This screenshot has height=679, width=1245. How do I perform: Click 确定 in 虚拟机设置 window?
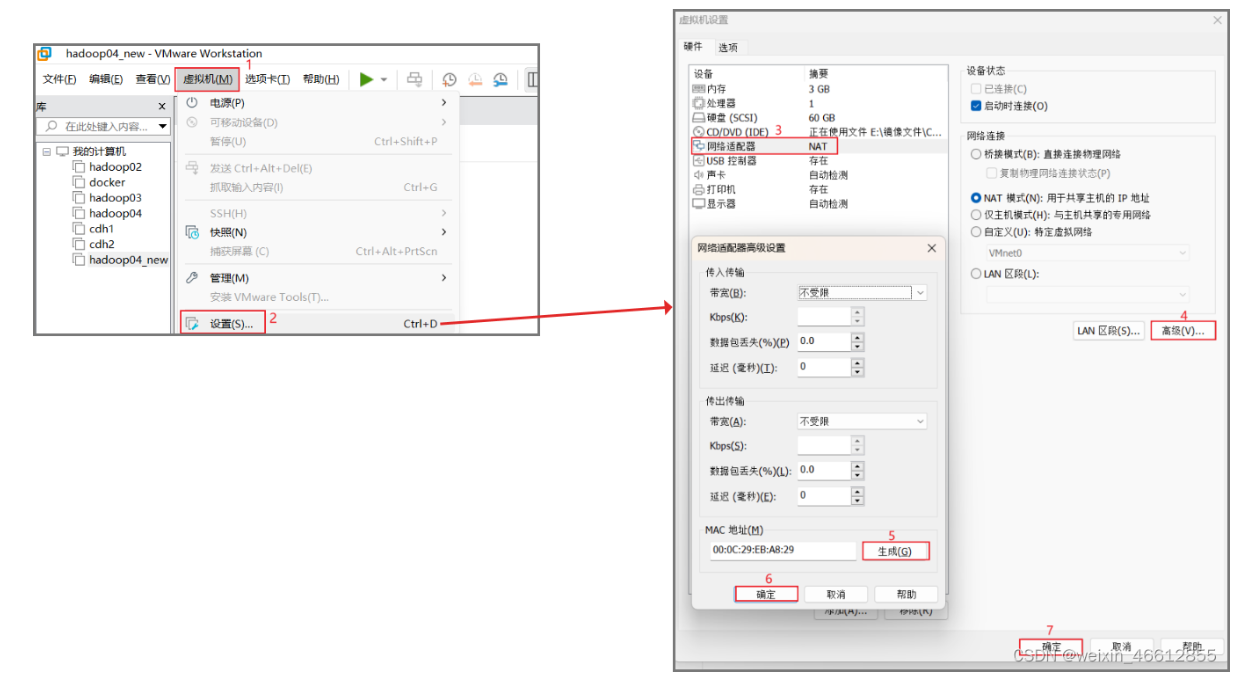click(1051, 647)
